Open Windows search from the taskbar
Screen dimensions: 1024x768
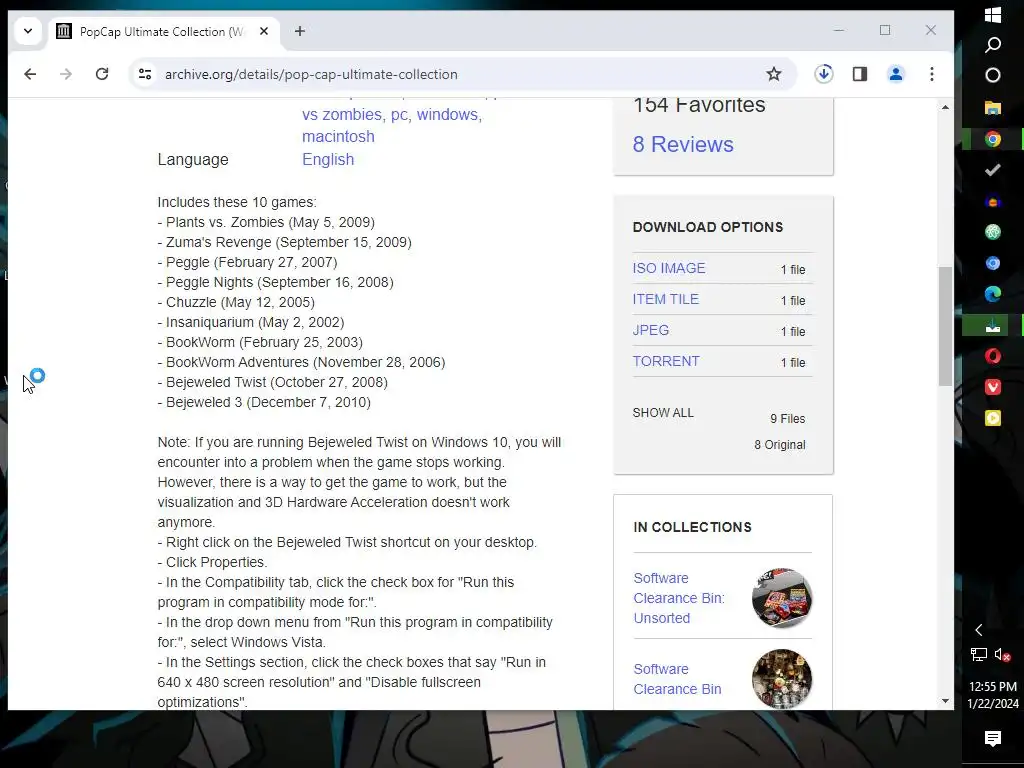[993, 44]
